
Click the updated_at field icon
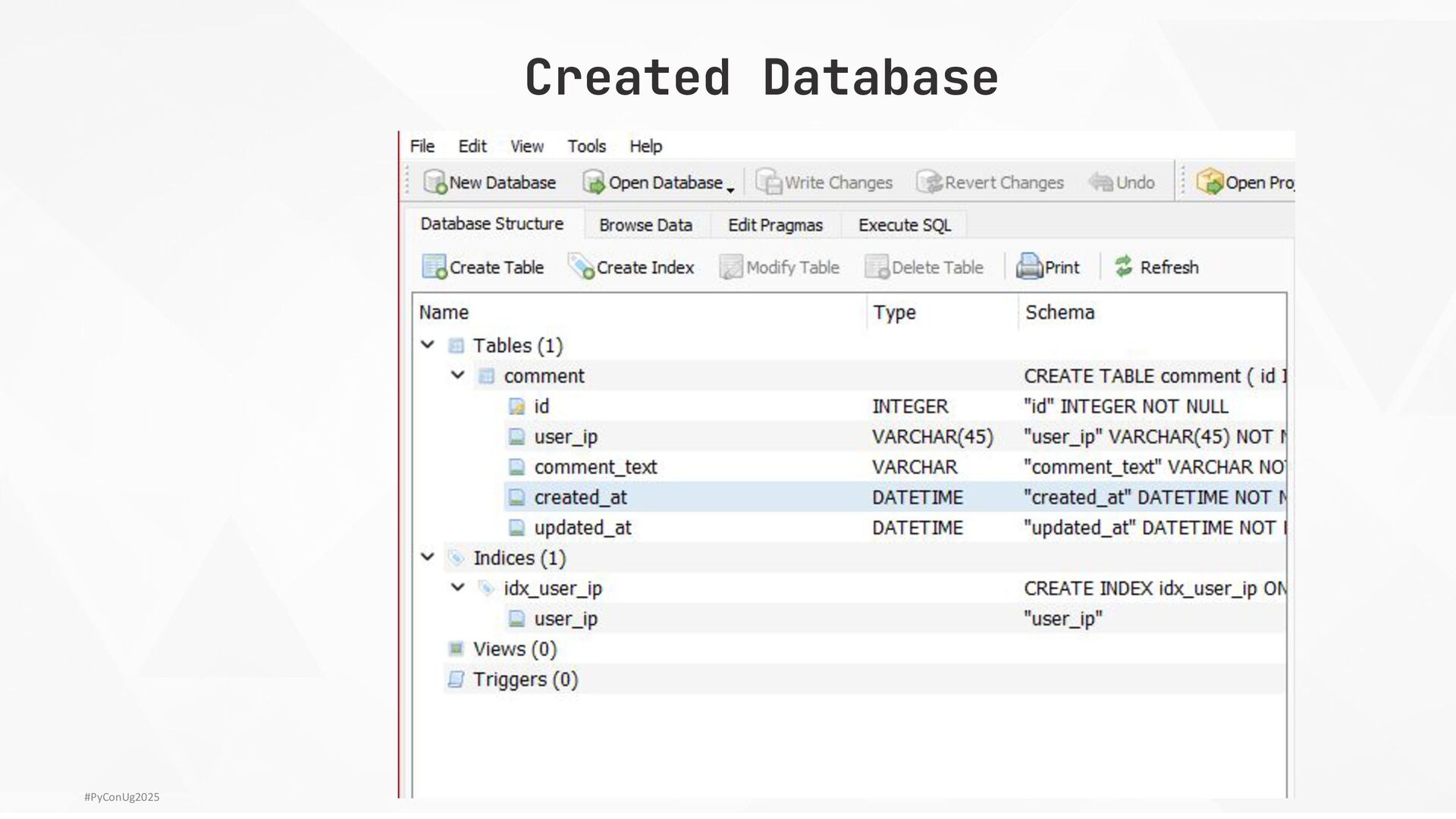pyautogui.click(x=516, y=528)
